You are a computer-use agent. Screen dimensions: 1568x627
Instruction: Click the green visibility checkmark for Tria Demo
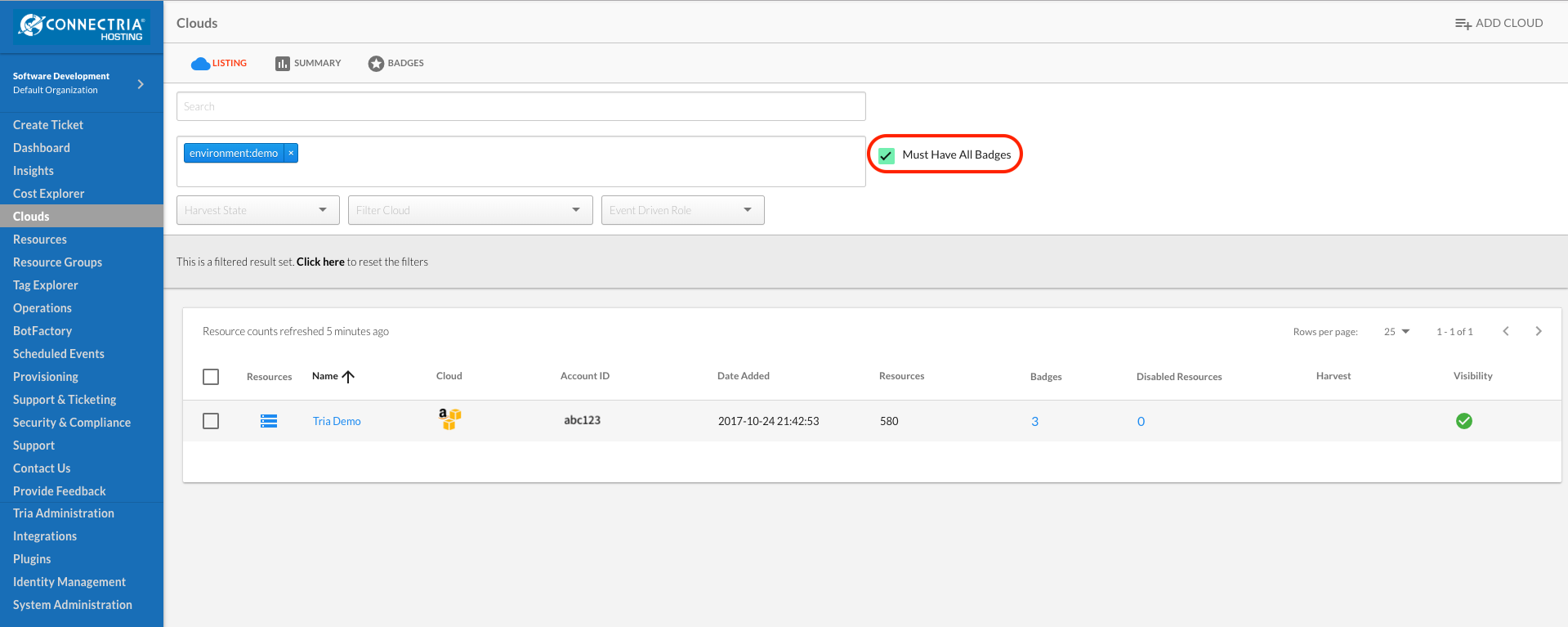click(1464, 421)
